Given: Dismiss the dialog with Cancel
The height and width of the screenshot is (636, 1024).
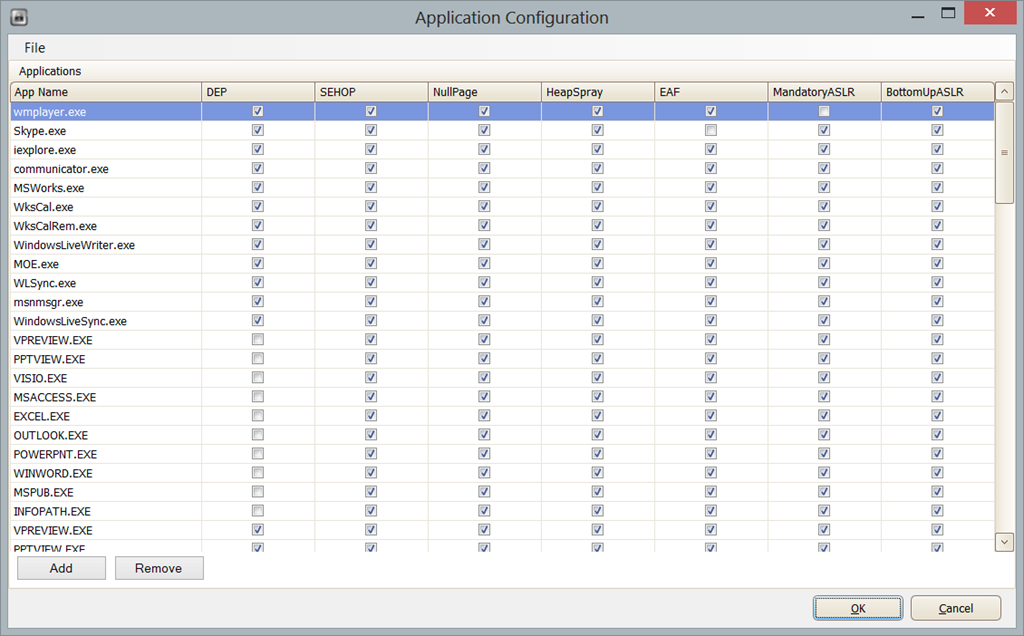Looking at the screenshot, I should [x=955, y=608].
